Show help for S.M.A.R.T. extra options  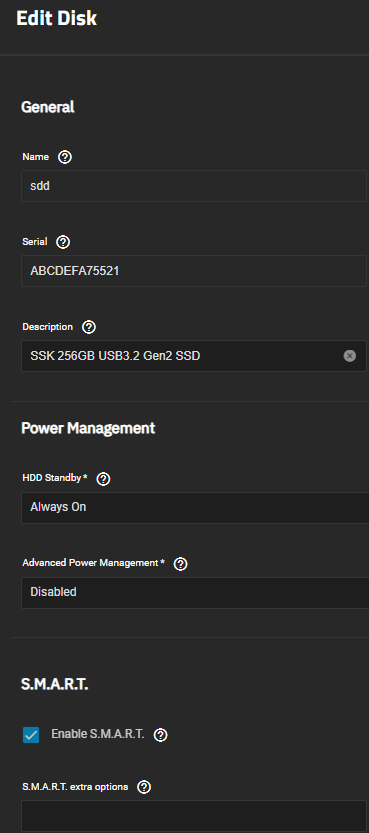(x=144, y=787)
